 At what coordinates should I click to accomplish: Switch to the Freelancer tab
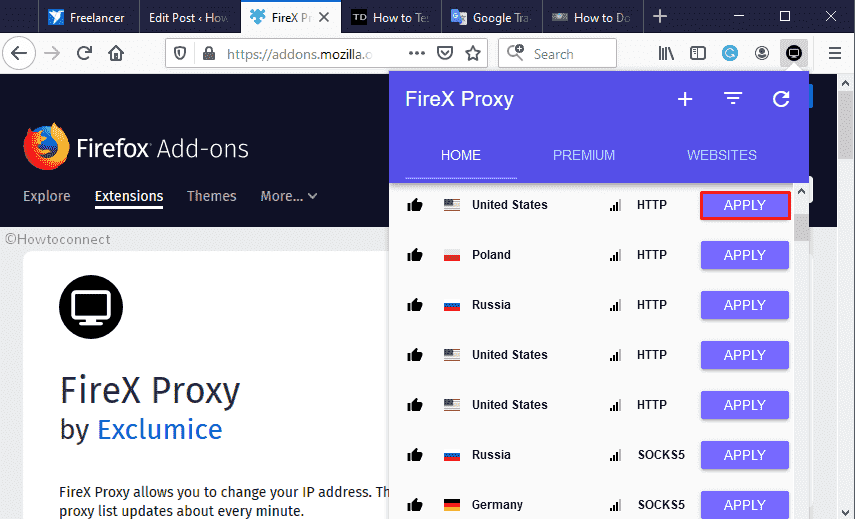[88, 17]
